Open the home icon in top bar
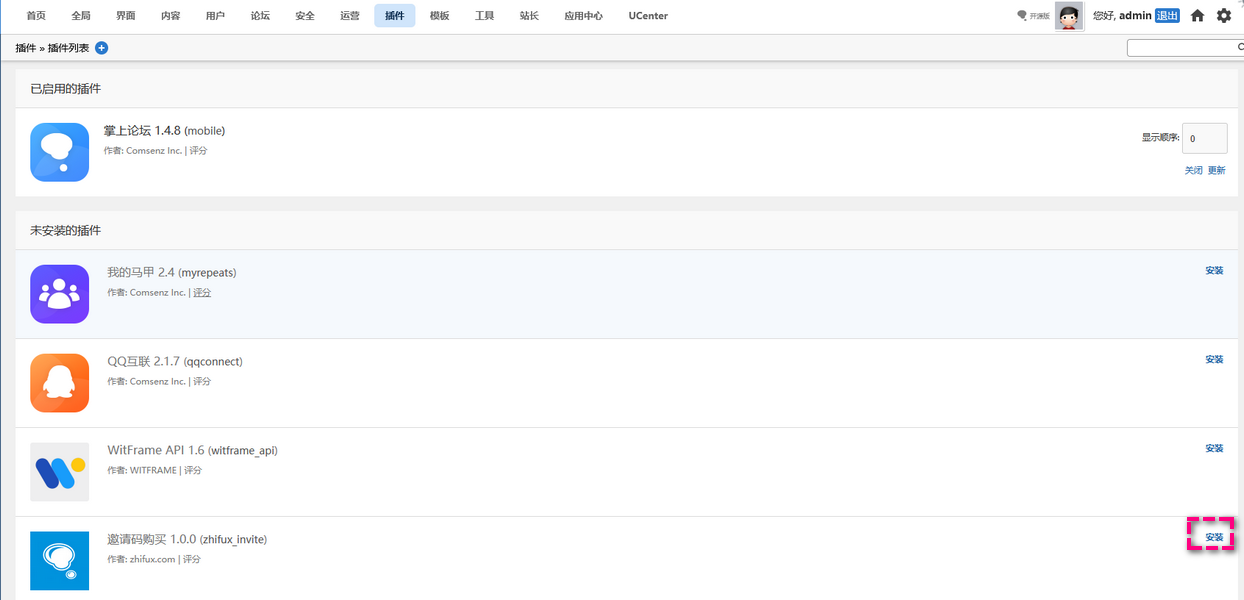Image resolution: width=1244 pixels, height=600 pixels. click(1197, 16)
